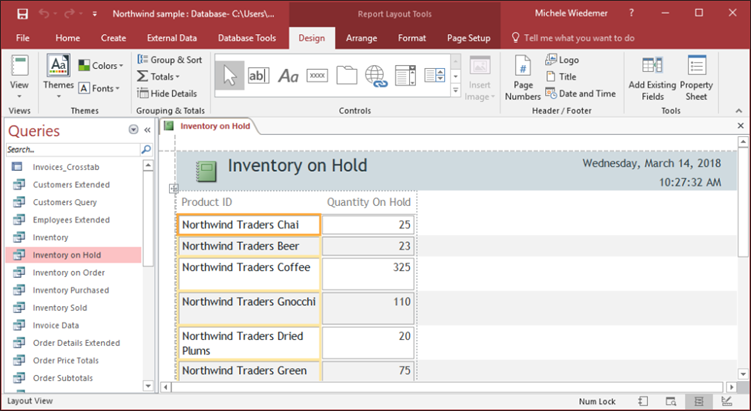Viewport: 751px width, 411px height.
Task: Close the Inventory on Hold report tab
Action: tap(740, 126)
